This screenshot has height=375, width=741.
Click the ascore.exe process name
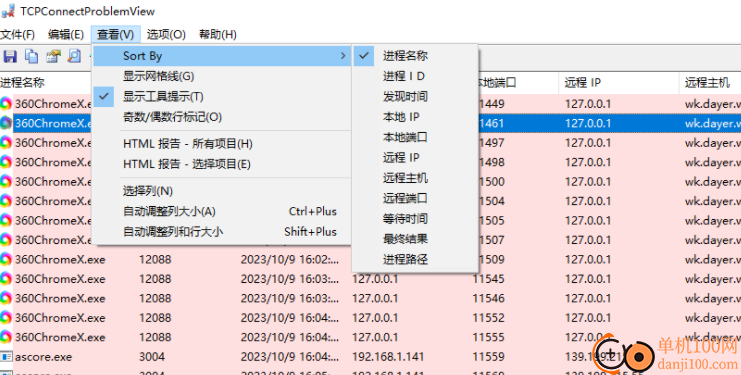pyautogui.click(x=43, y=357)
